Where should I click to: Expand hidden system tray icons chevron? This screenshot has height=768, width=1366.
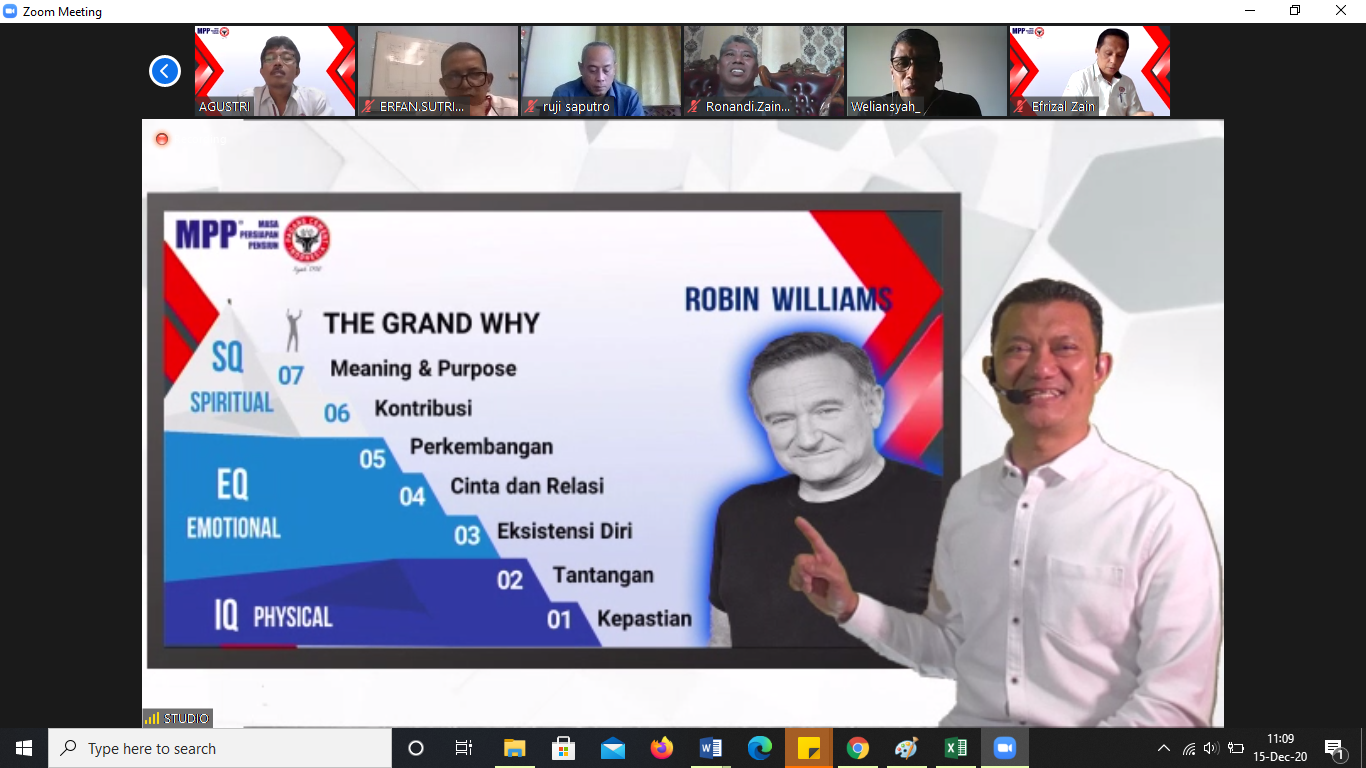[1163, 748]
